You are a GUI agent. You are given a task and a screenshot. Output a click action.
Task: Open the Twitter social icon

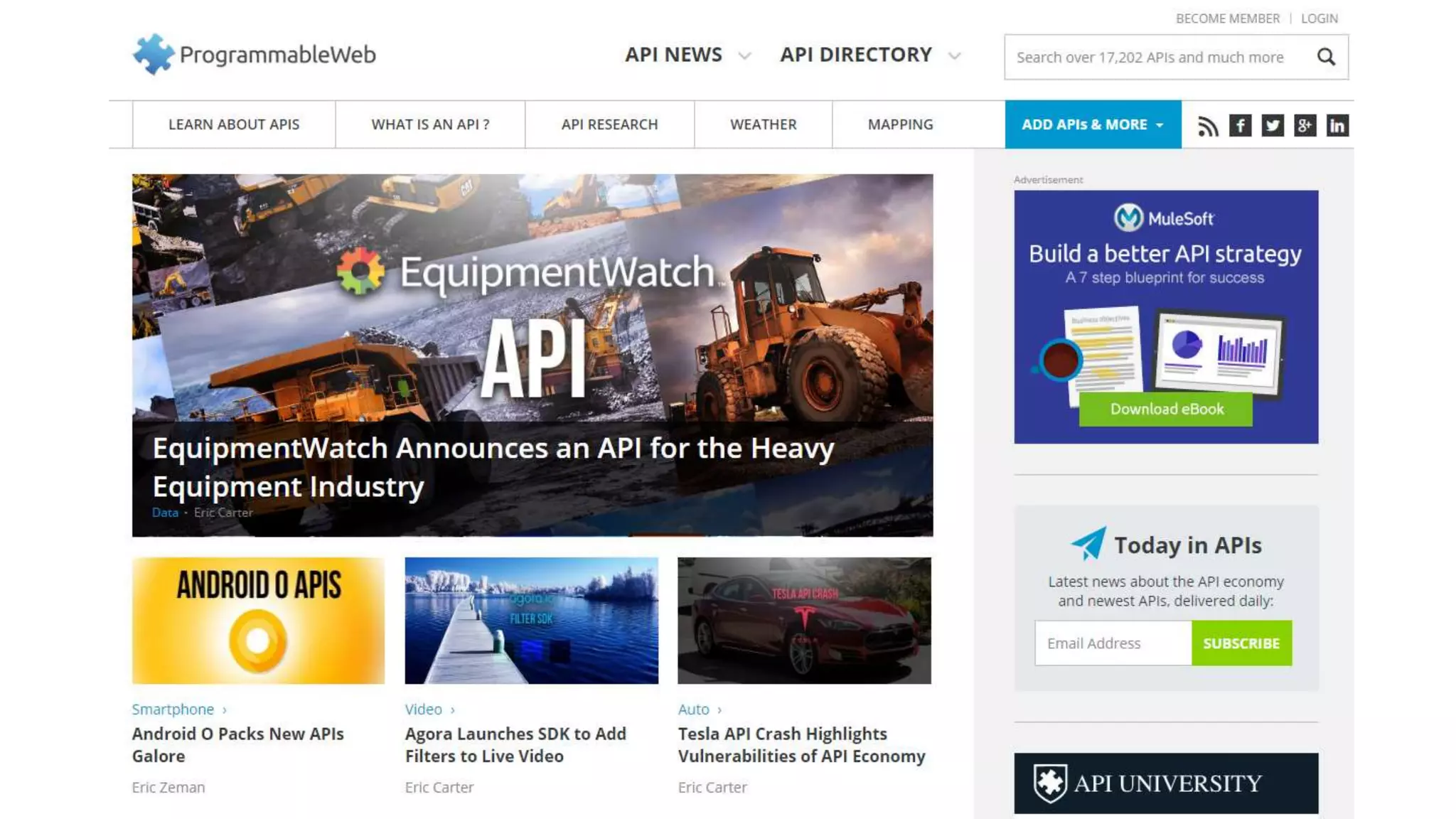click(1273, 126)
